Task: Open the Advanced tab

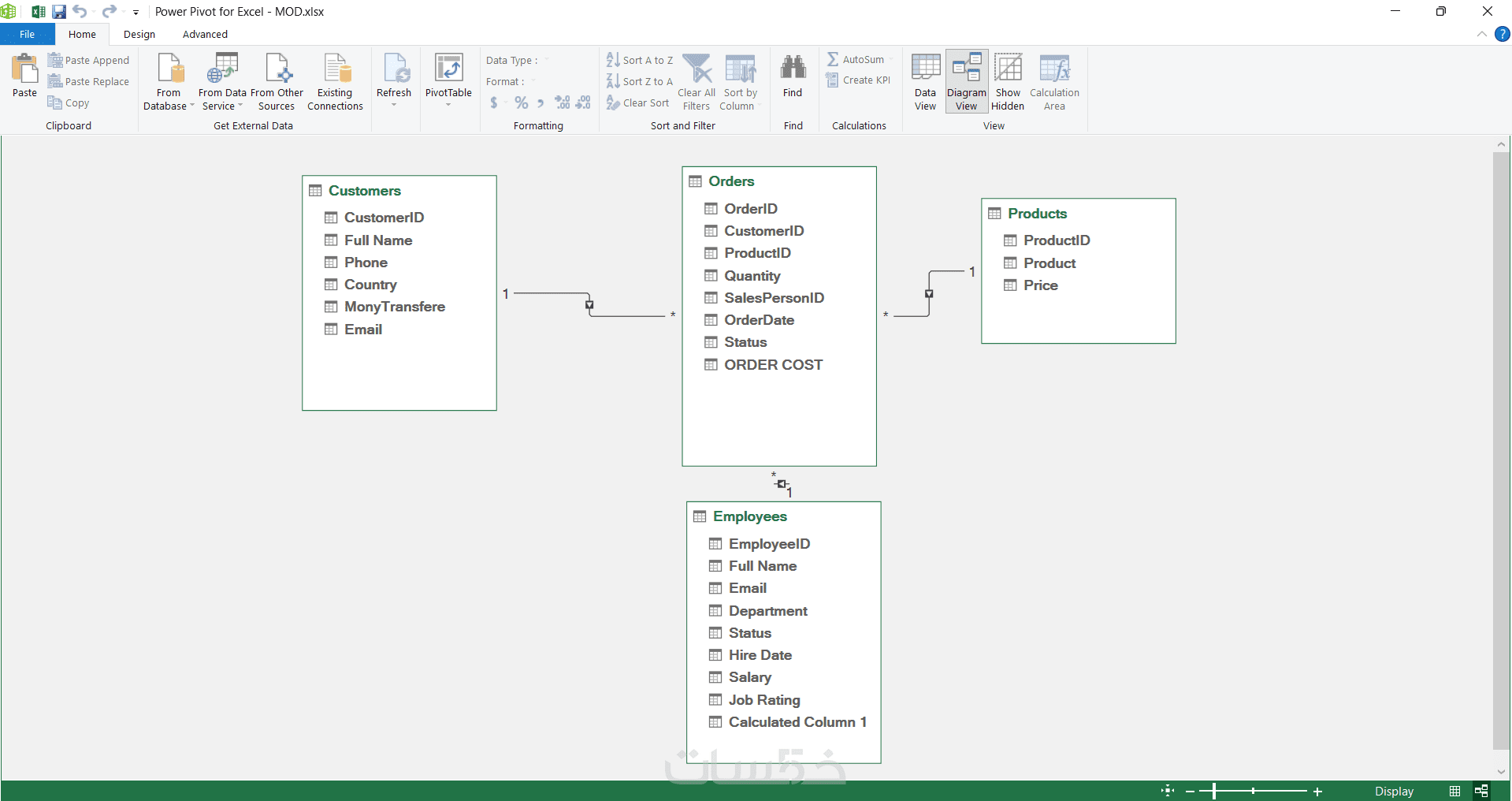Action: click(205, 34)
